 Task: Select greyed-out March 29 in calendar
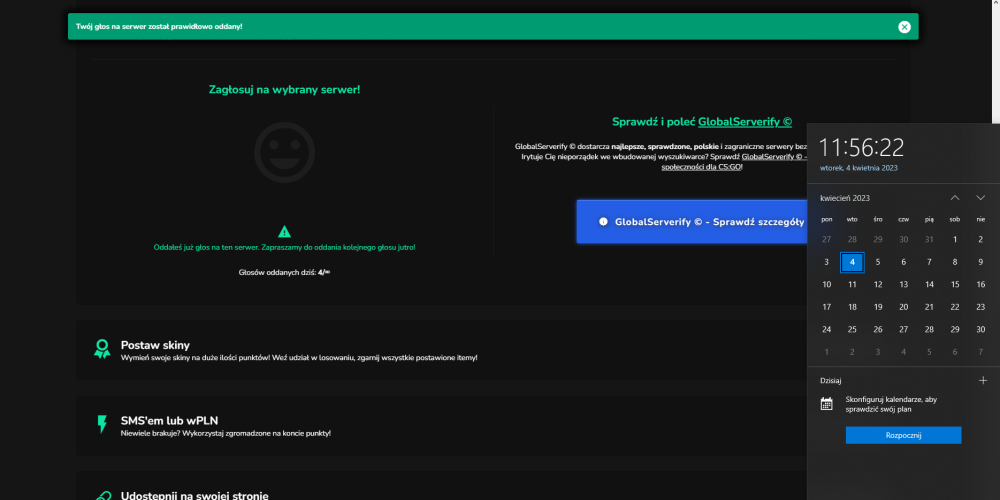[x=878, y=239]
